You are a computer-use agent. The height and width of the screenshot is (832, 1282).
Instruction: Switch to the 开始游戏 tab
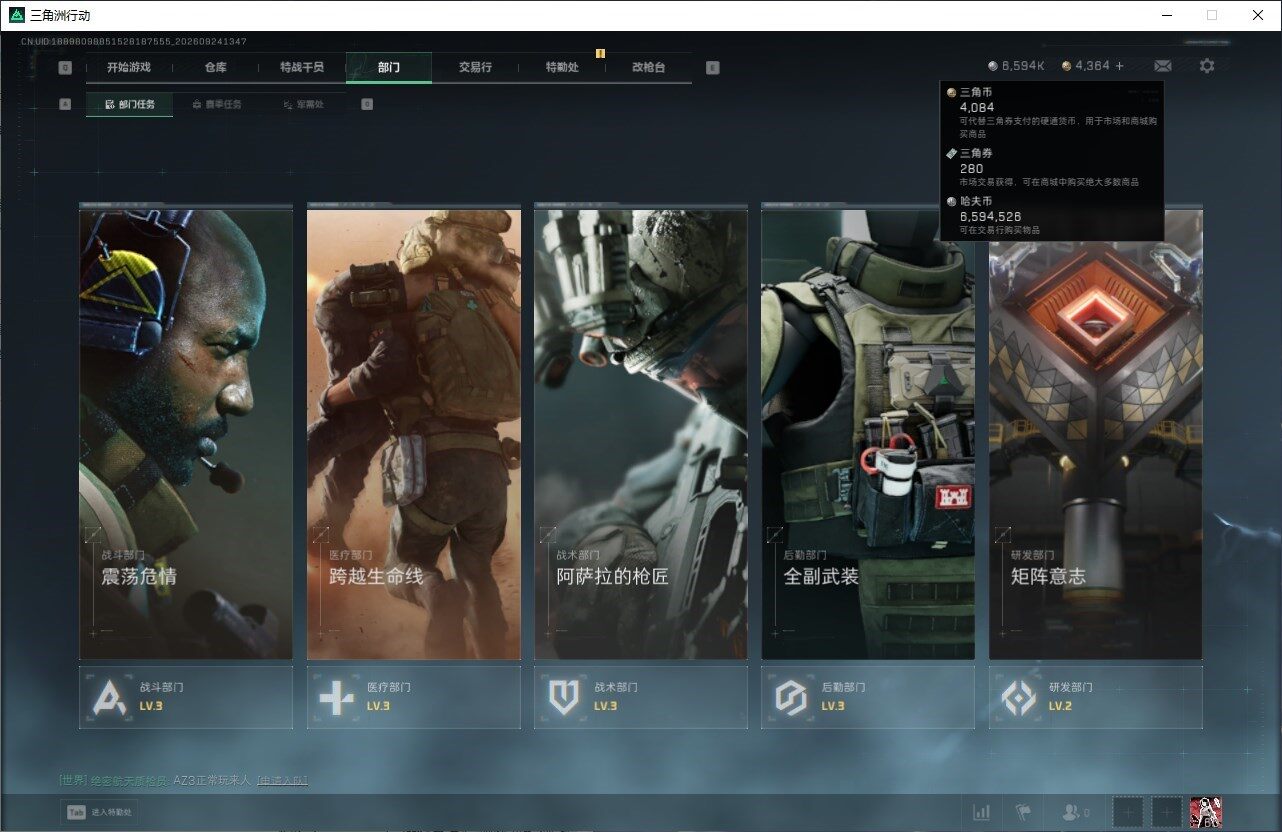click(129, 68)
